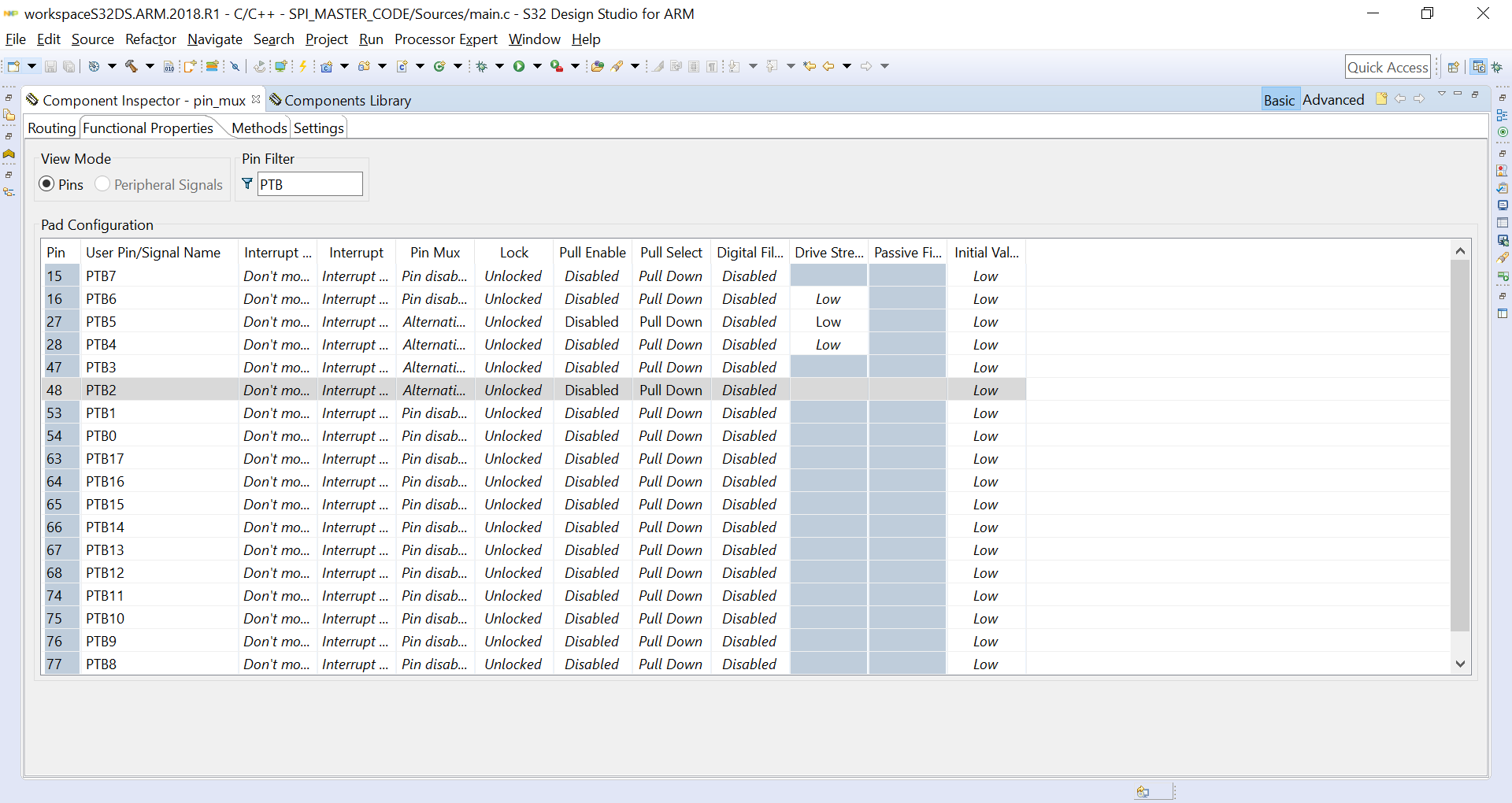Click the Quick Access button
Screen dimensions: 1512x803
pyautogui.click(x=1388, y=66)
